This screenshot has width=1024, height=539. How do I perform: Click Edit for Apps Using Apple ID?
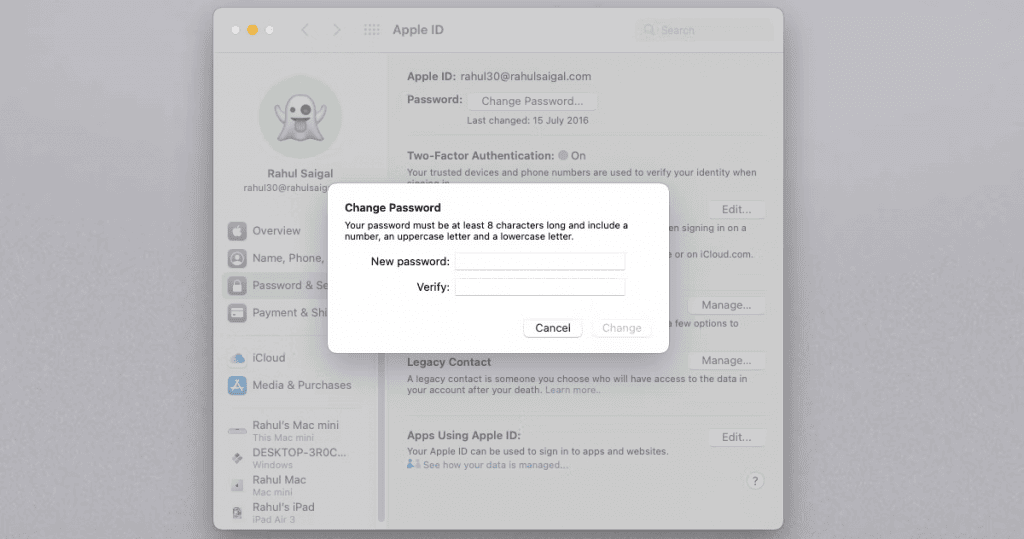736,437
